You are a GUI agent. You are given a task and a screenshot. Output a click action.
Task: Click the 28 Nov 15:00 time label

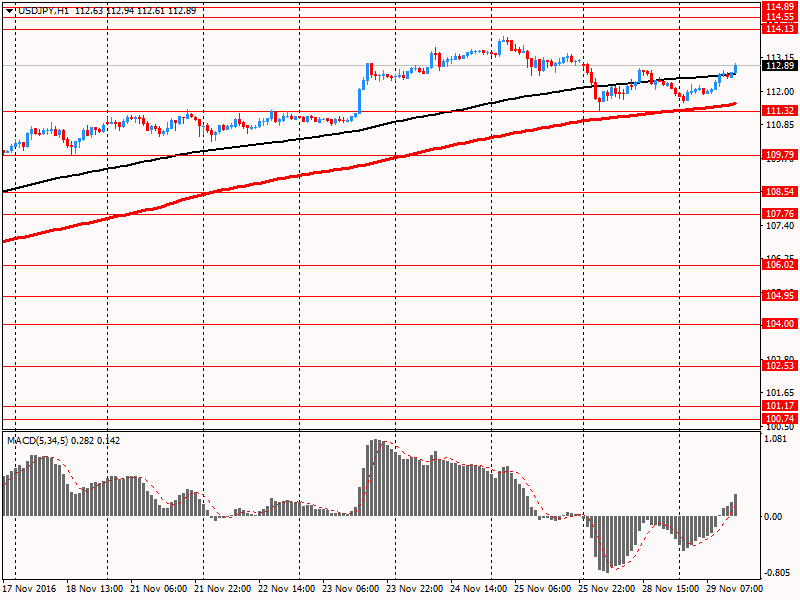670,589
